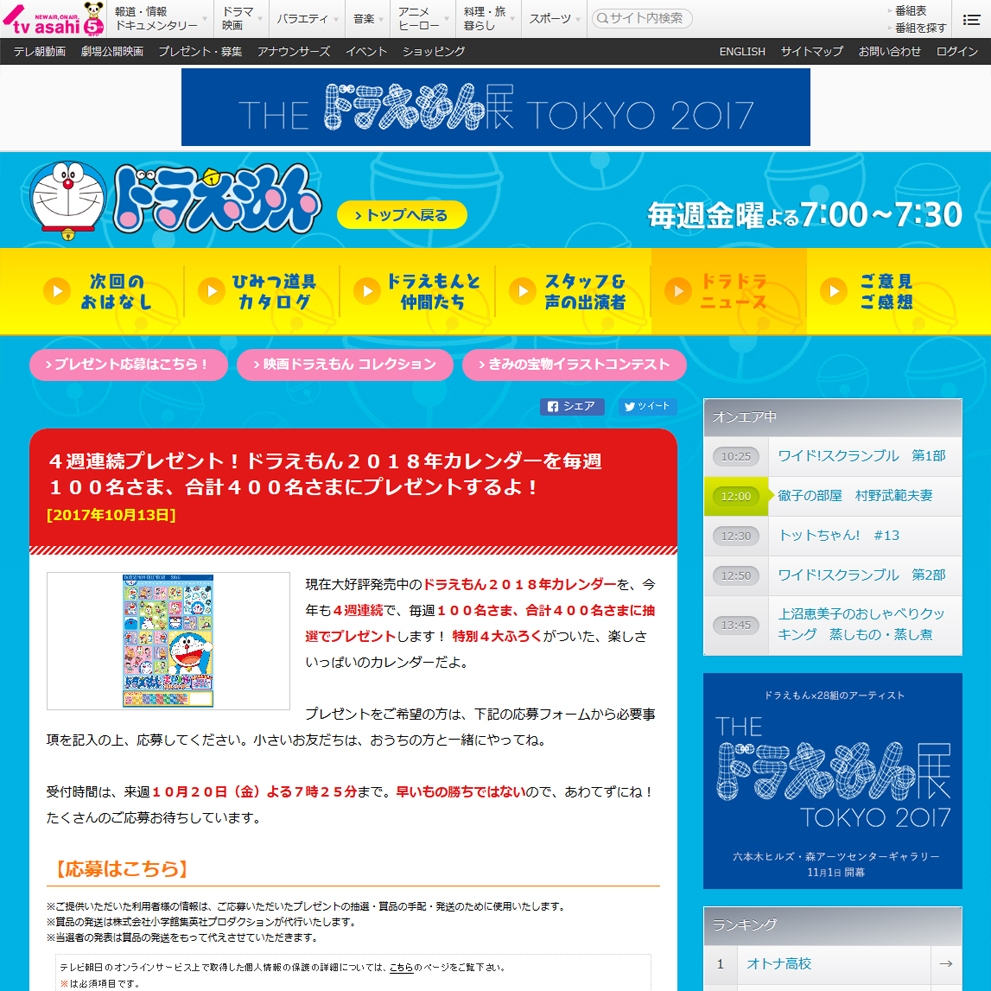Switch to ENGLISH site
Screen dimensions: 991x991
pyautogui.click(x=742, y=51)
